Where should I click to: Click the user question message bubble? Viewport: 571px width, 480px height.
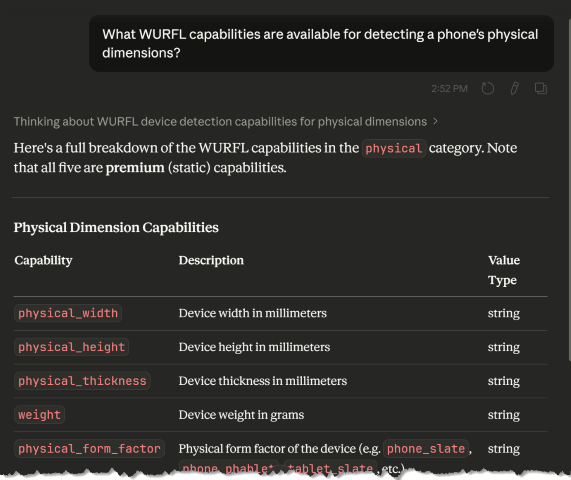(x=322, y=43)
